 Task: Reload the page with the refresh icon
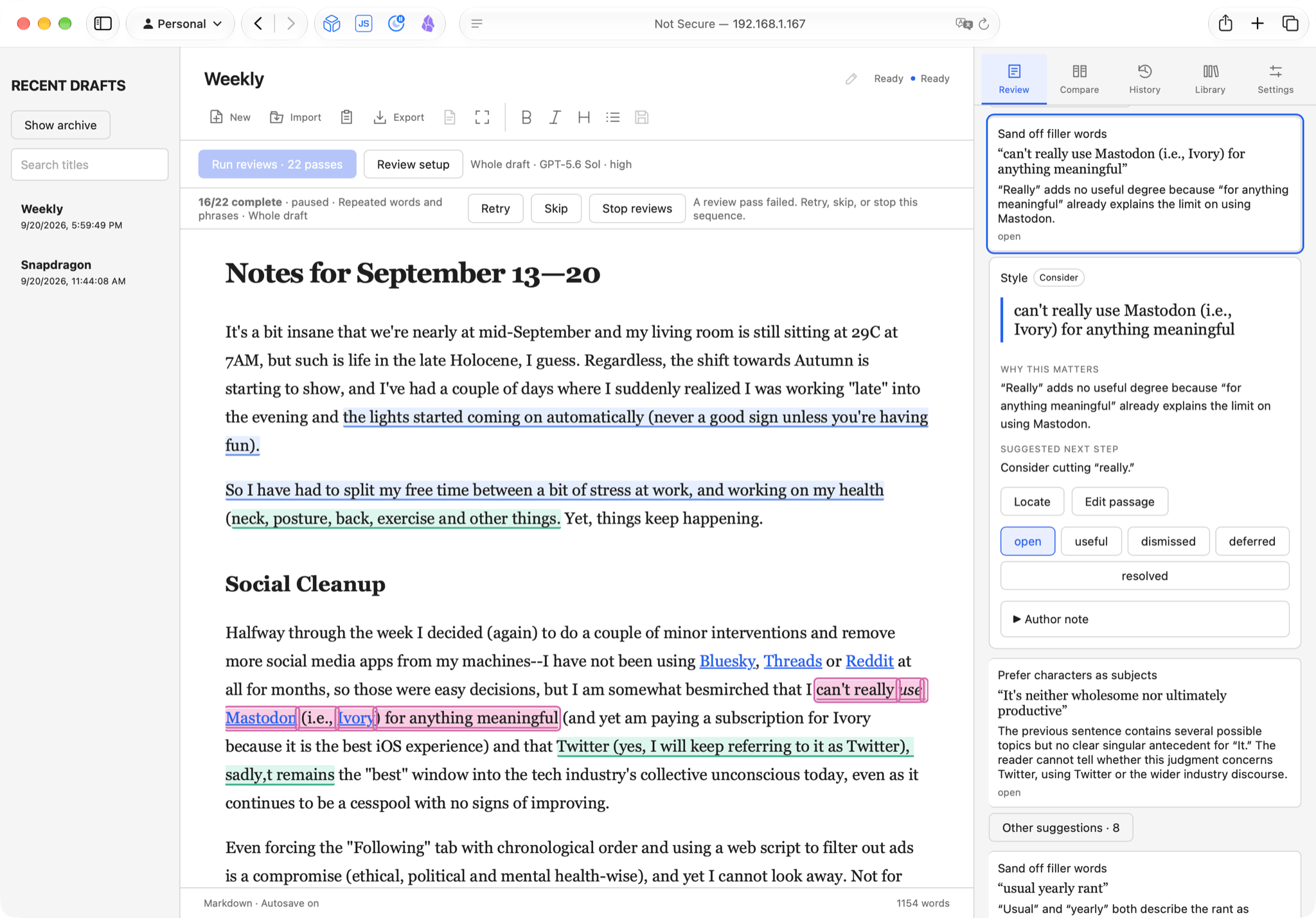click(984, 24)
